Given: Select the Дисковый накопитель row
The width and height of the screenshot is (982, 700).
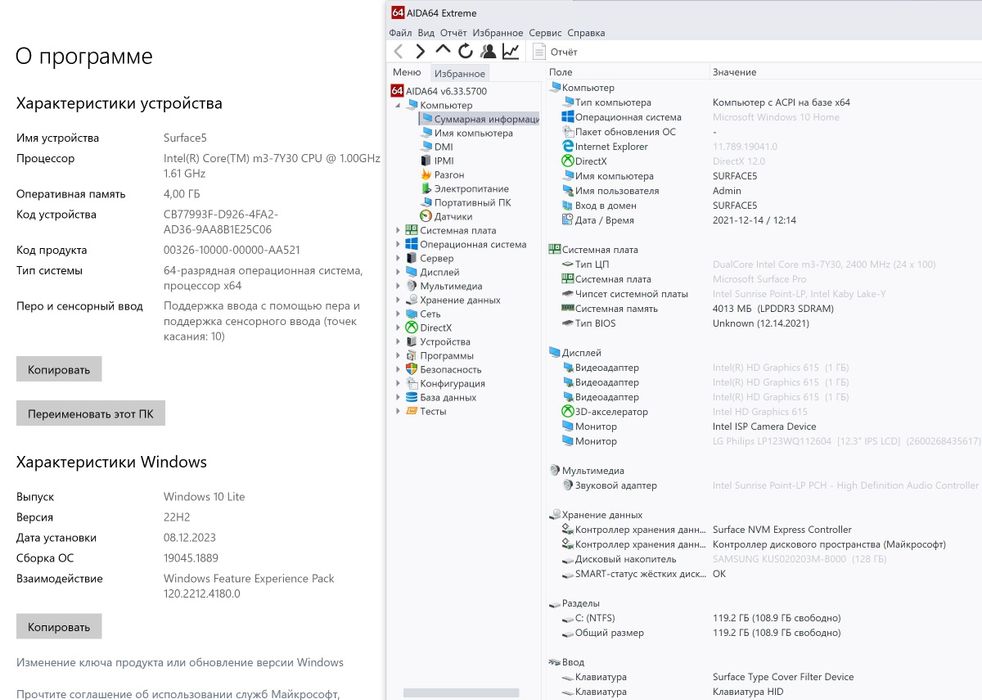Looking at the screenshot, I should coord(764,558).
